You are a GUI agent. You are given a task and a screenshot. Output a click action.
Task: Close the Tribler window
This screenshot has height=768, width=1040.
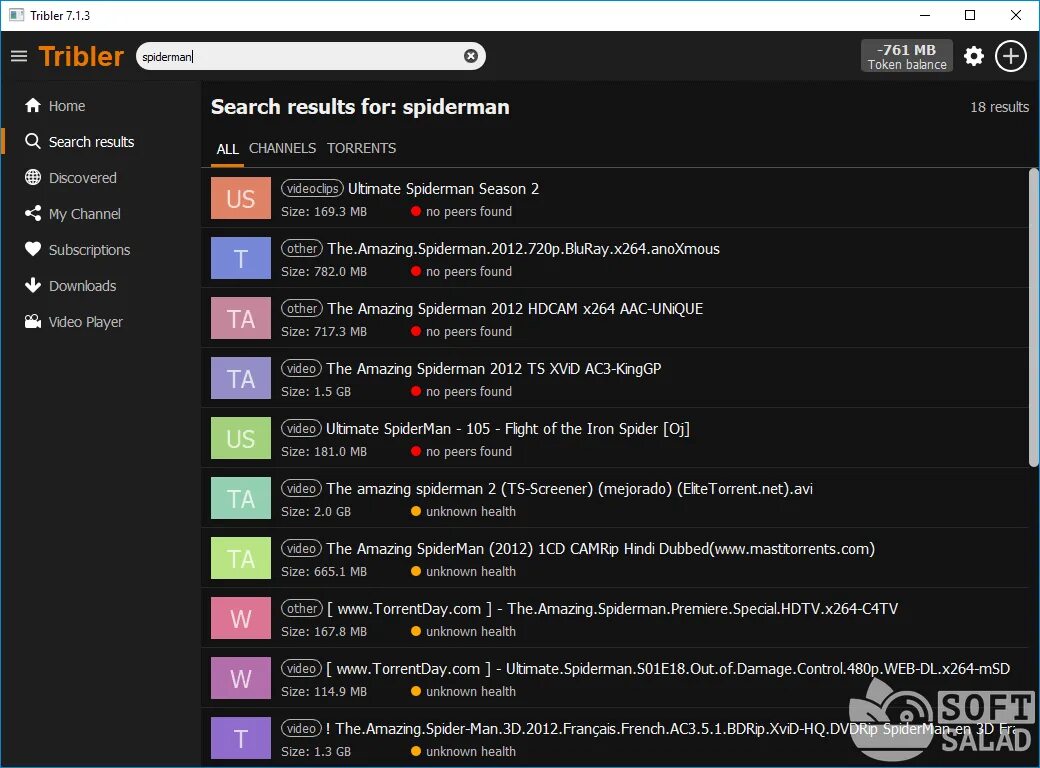pyautogui.click(x=1015, y=15)
